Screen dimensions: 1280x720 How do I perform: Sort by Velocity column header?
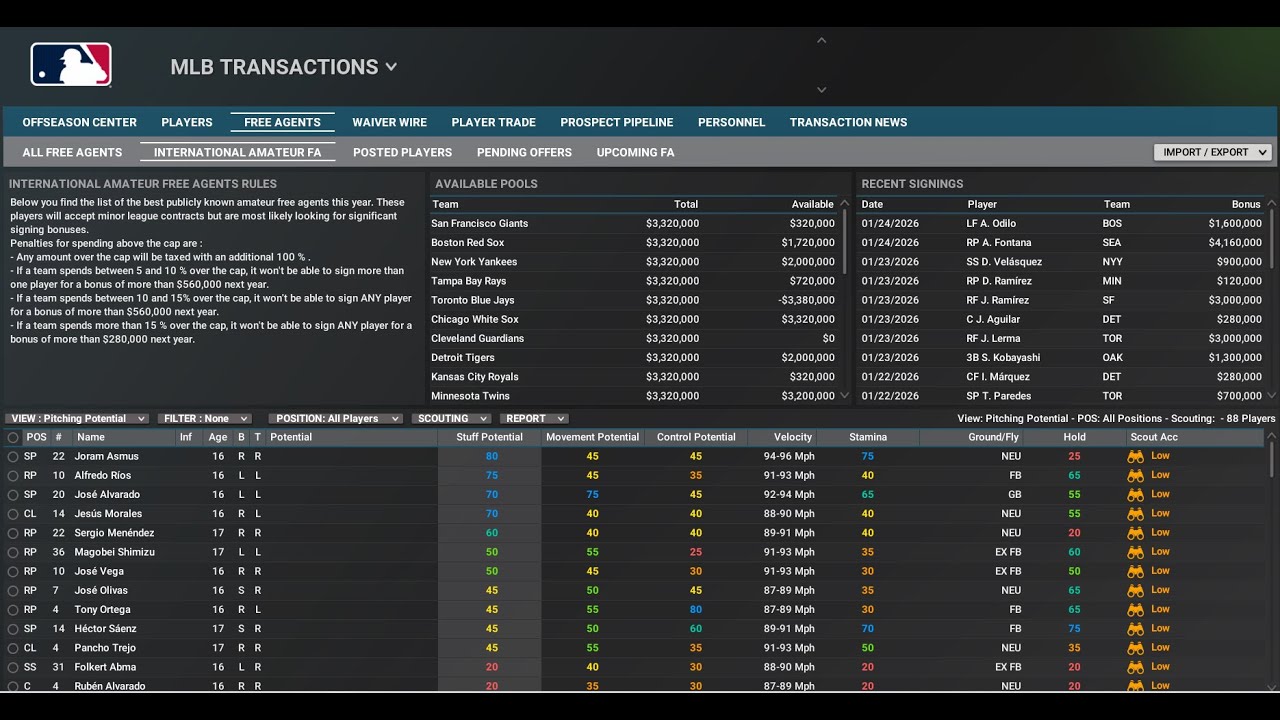tap(793, 437)
